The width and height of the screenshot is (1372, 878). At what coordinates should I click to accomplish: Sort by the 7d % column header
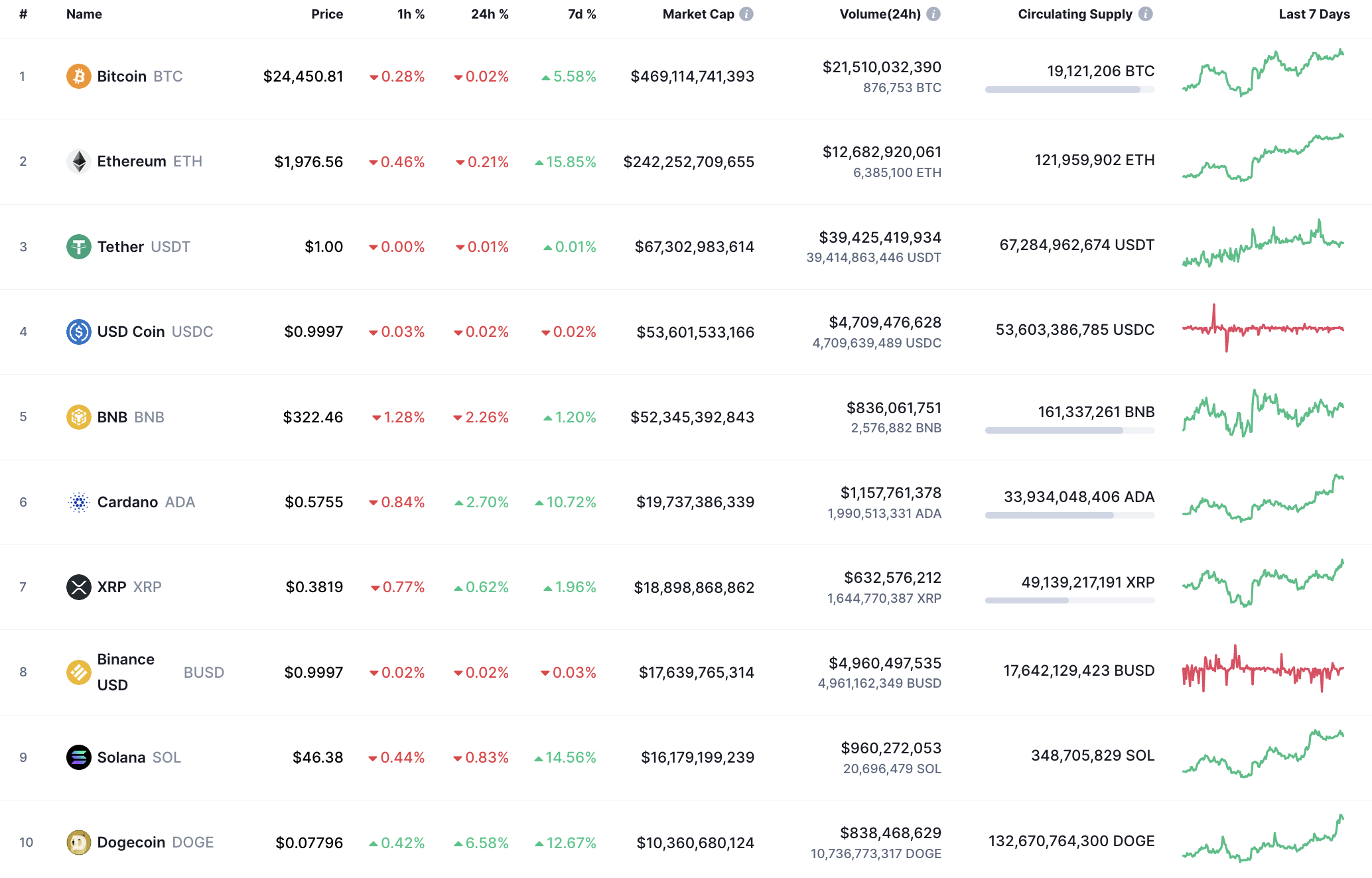point(581,13)
